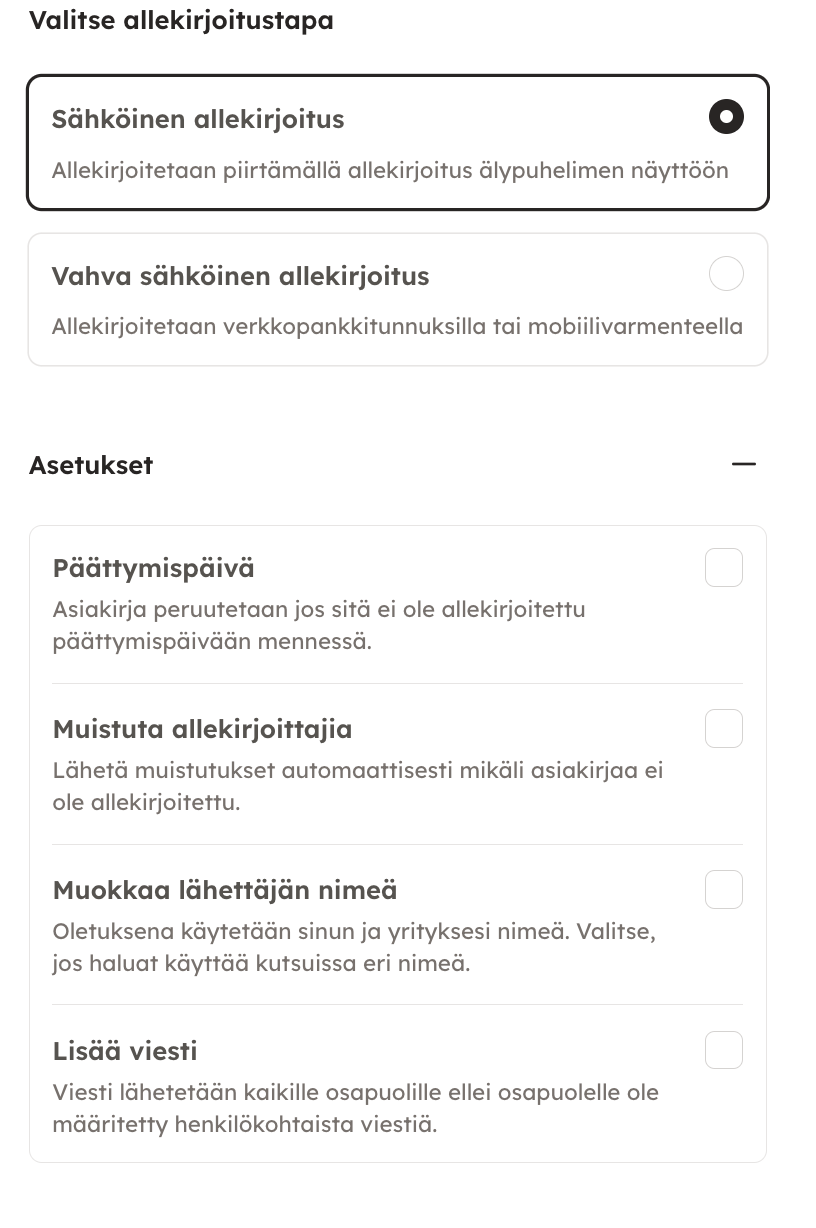Viewport: 816px width, 1228px height.
Task: Tick the Muistuta allekirjoittajia checkbox
Action: 724,729
